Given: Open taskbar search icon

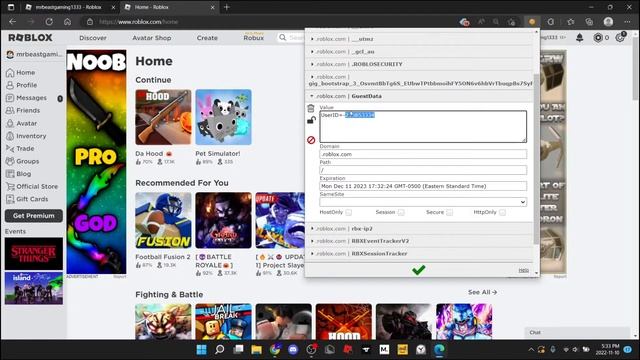Looking at the screenshot, I should coord(220,349).
